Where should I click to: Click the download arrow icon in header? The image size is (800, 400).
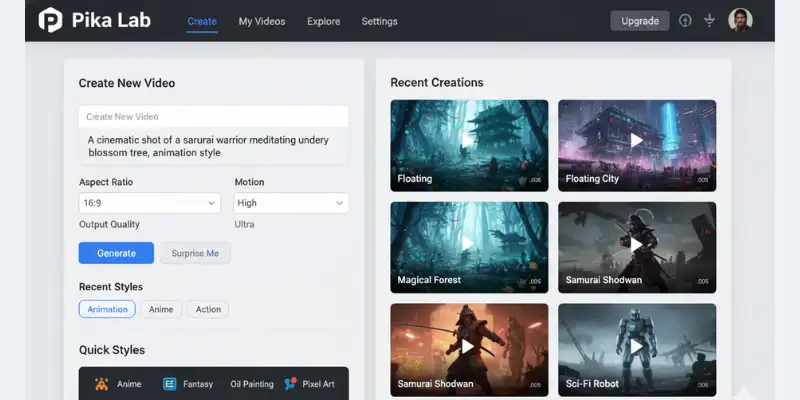(x=709, y=20)
